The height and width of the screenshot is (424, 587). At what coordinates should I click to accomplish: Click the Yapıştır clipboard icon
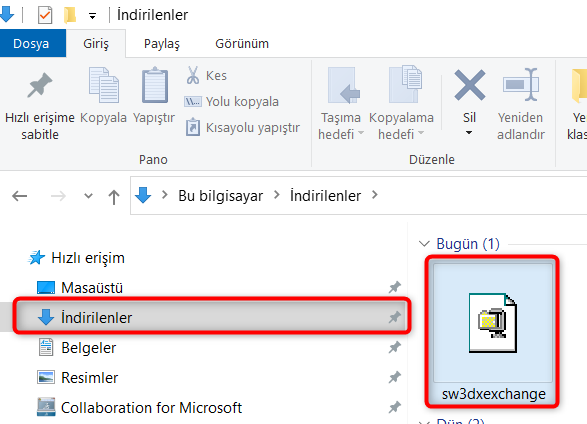tap(154, 85)
